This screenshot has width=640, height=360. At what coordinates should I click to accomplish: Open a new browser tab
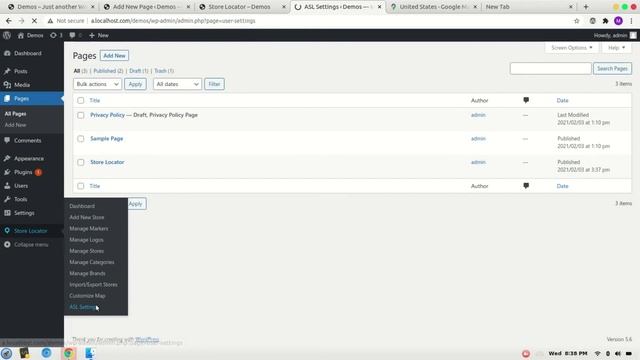point(586,7)
